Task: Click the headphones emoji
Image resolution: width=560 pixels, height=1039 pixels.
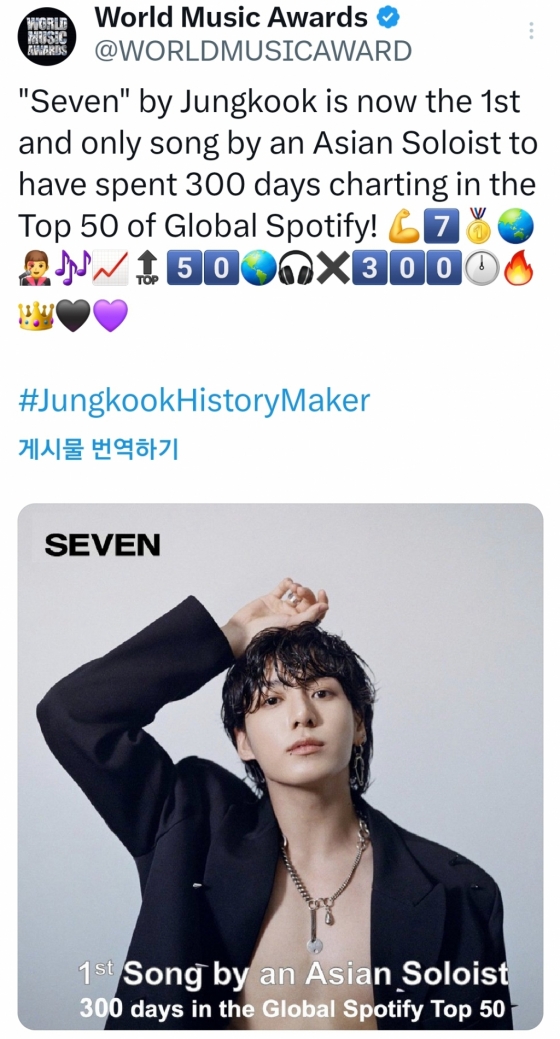Action: [x=296, y=270]
